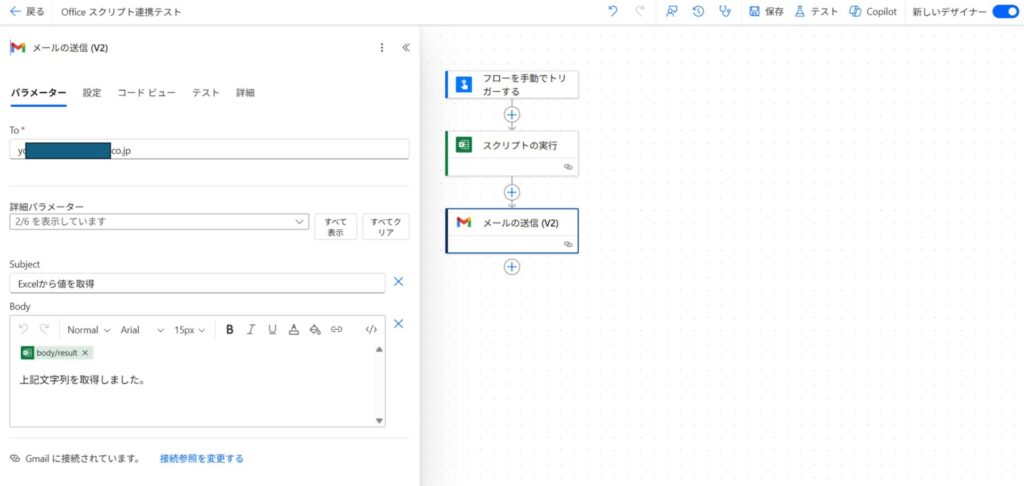Click the 保存 button
Screen dimensions: 1024x486
pyautogui.click(x=766, y=11)
